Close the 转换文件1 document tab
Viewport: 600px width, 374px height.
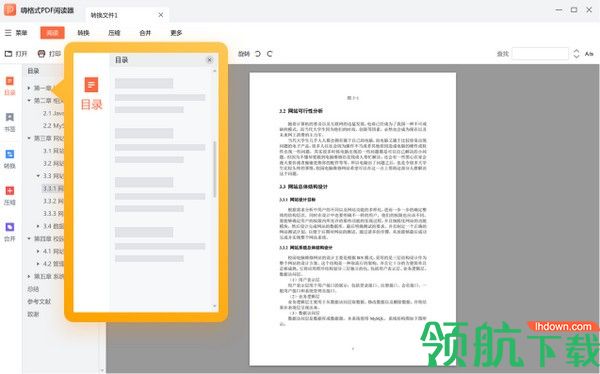tap(161, 15)
